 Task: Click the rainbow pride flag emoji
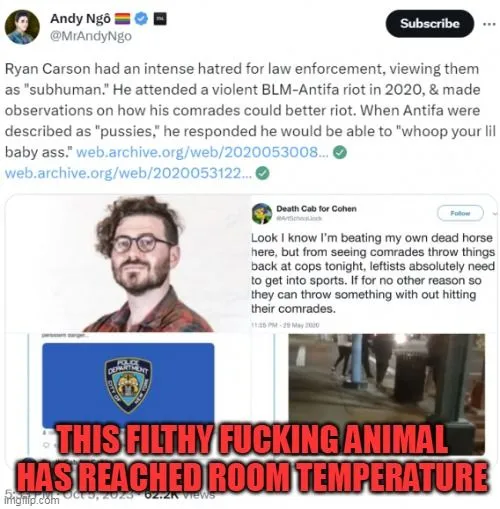[123, 19]
